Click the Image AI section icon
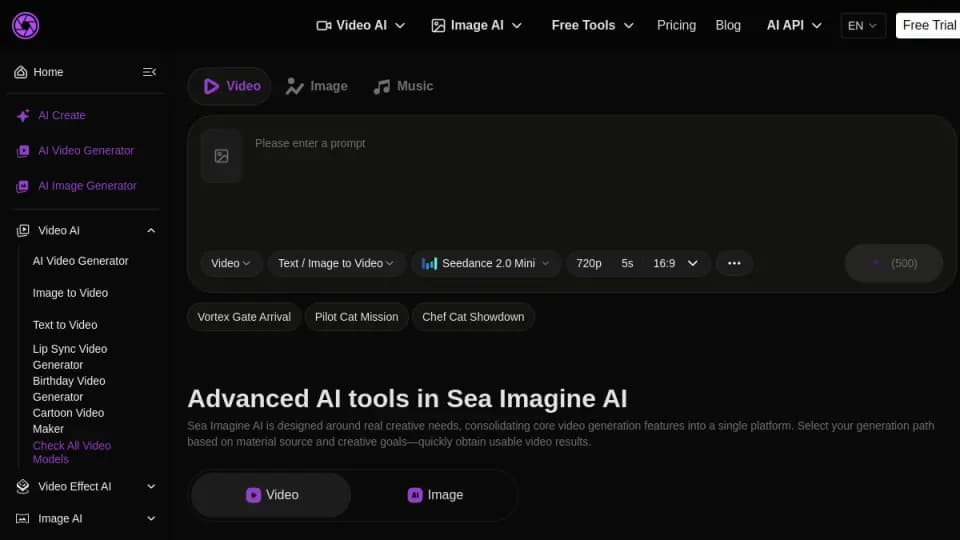 (23, 519)
